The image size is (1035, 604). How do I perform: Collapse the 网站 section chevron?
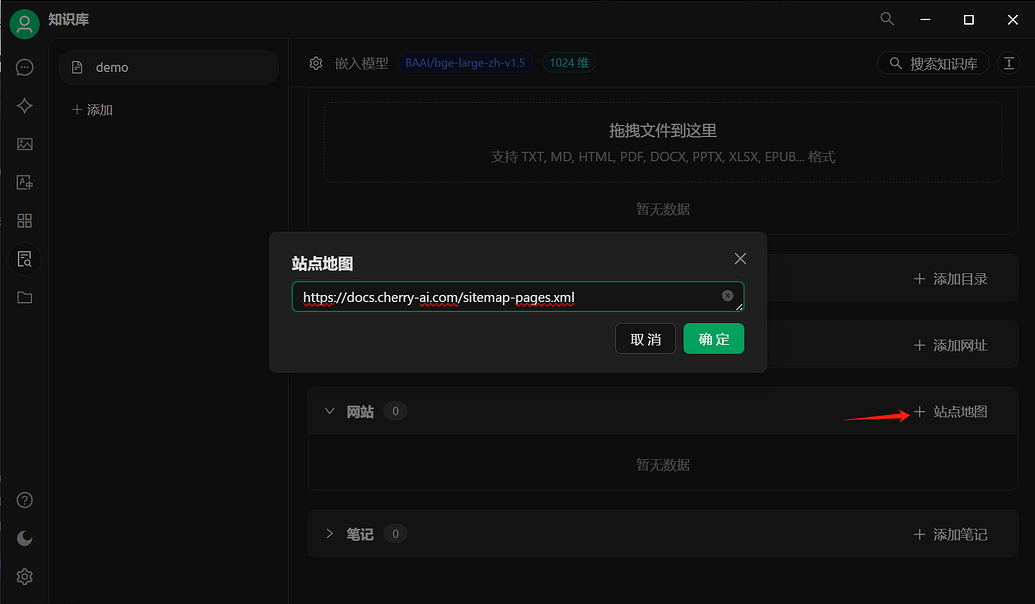pos(330,411)
